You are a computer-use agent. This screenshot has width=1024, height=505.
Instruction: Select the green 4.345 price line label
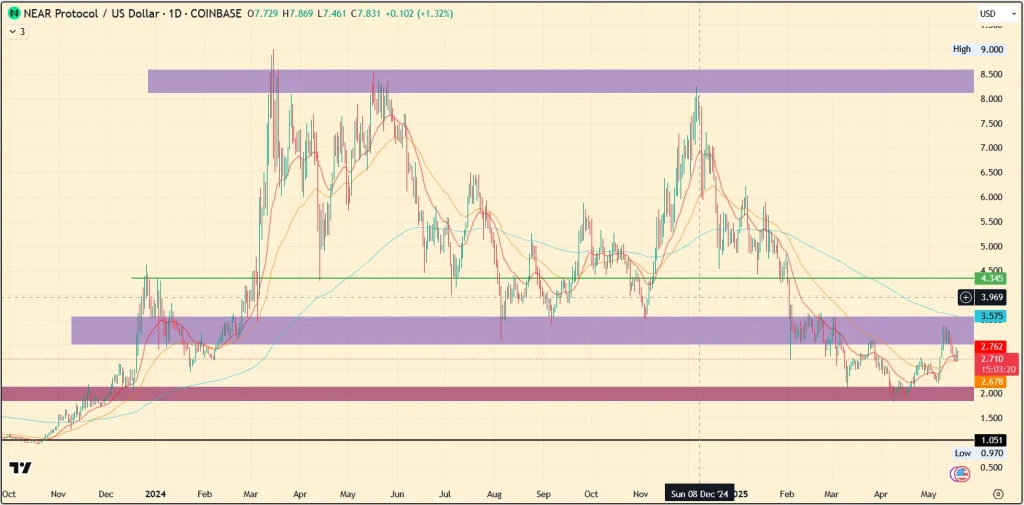[990, 279]
